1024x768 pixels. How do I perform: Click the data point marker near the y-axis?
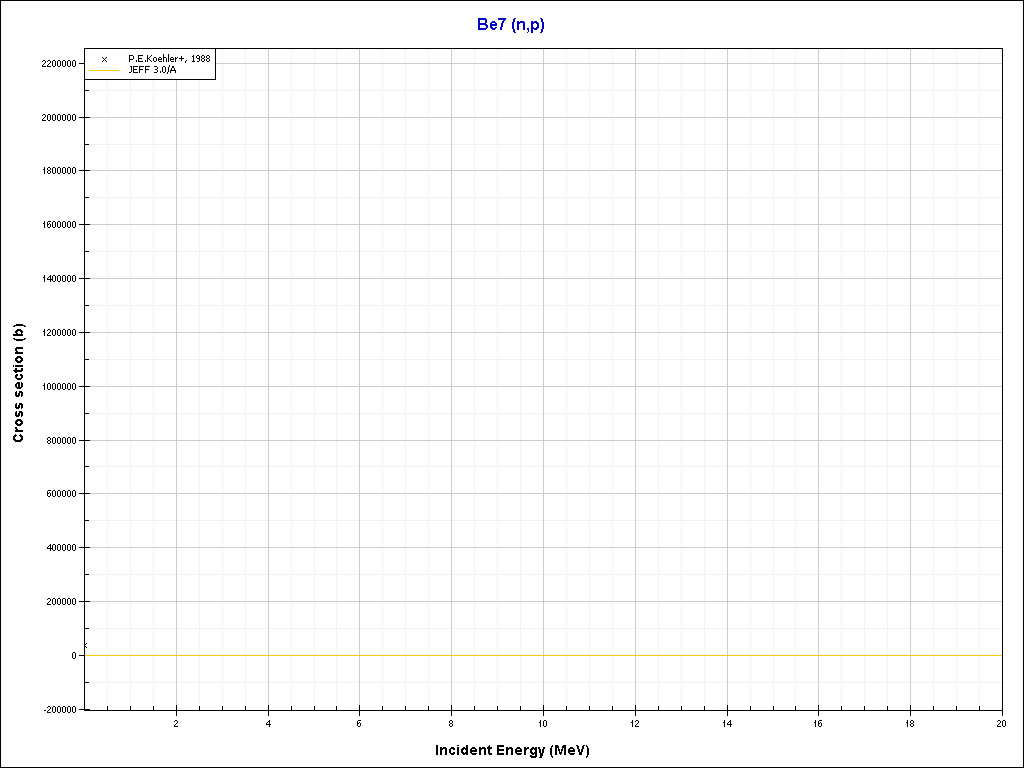point(86,646)
